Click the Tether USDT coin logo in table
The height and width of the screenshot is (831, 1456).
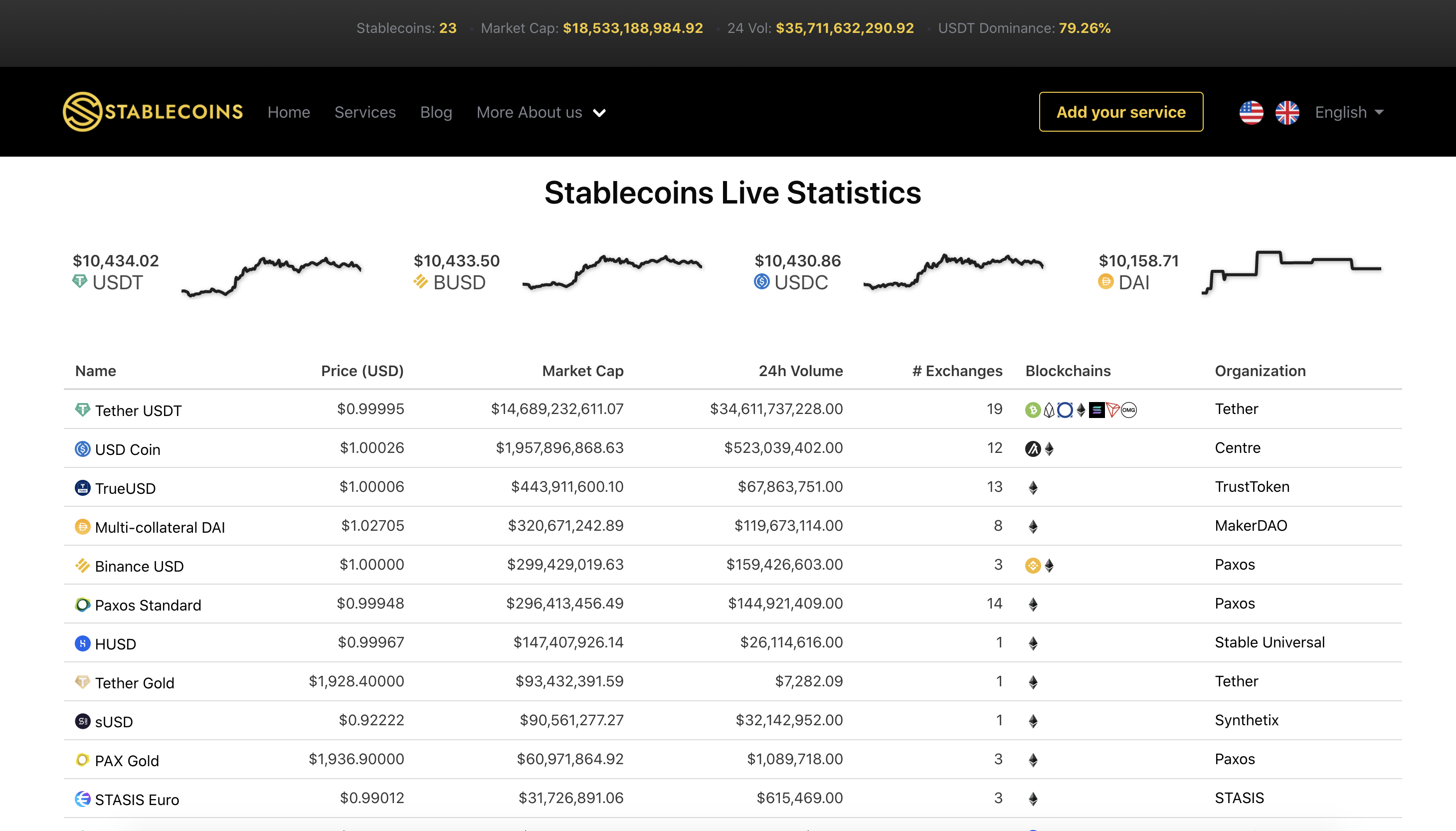click(x=82, y=410)
